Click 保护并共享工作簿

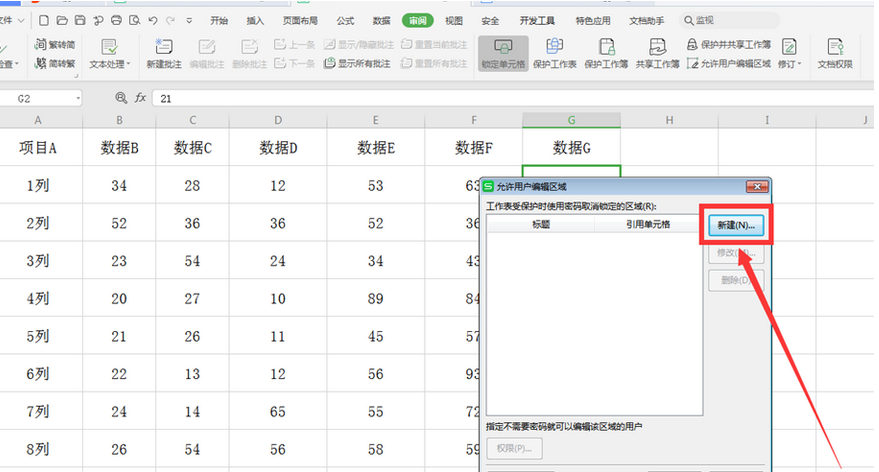tap(729, 44)
